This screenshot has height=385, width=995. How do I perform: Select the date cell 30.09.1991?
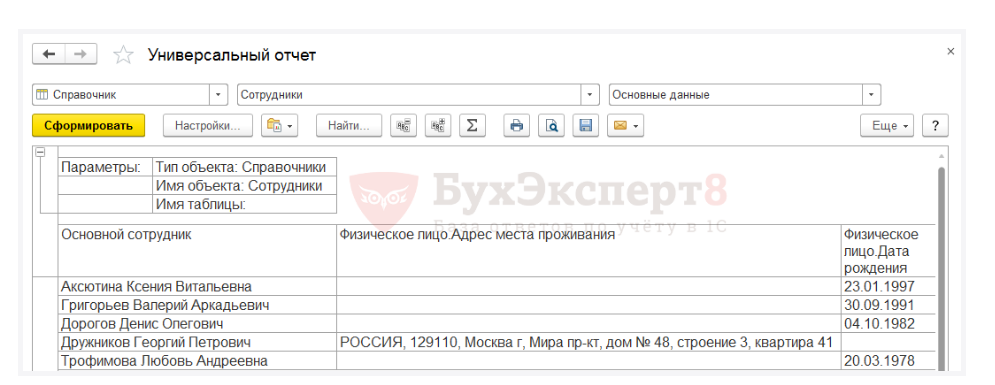coord(888,304)
